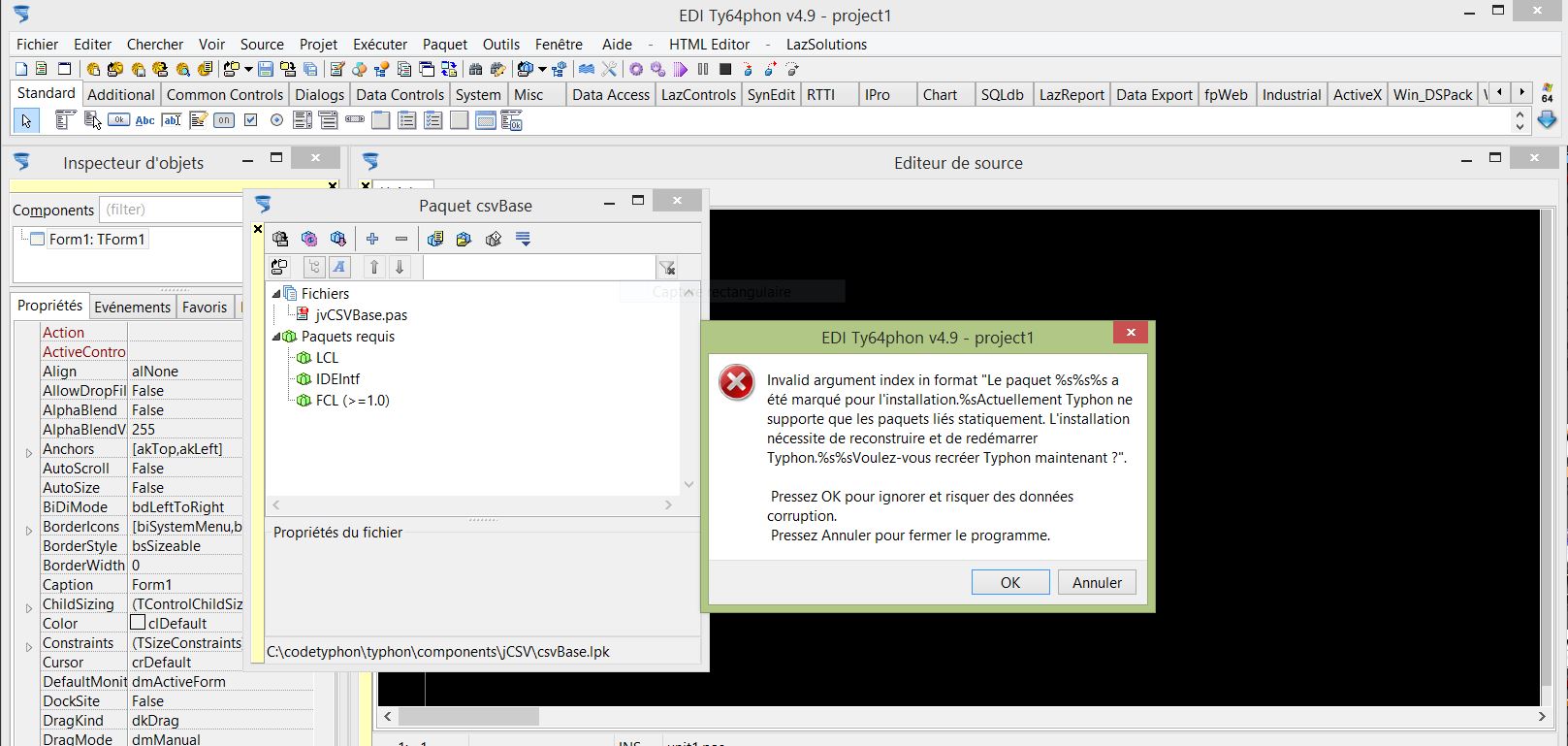Click the source editor horizontal scrollbar thumb
This screenshot has height=746, width=1568.
pos(468,717)
